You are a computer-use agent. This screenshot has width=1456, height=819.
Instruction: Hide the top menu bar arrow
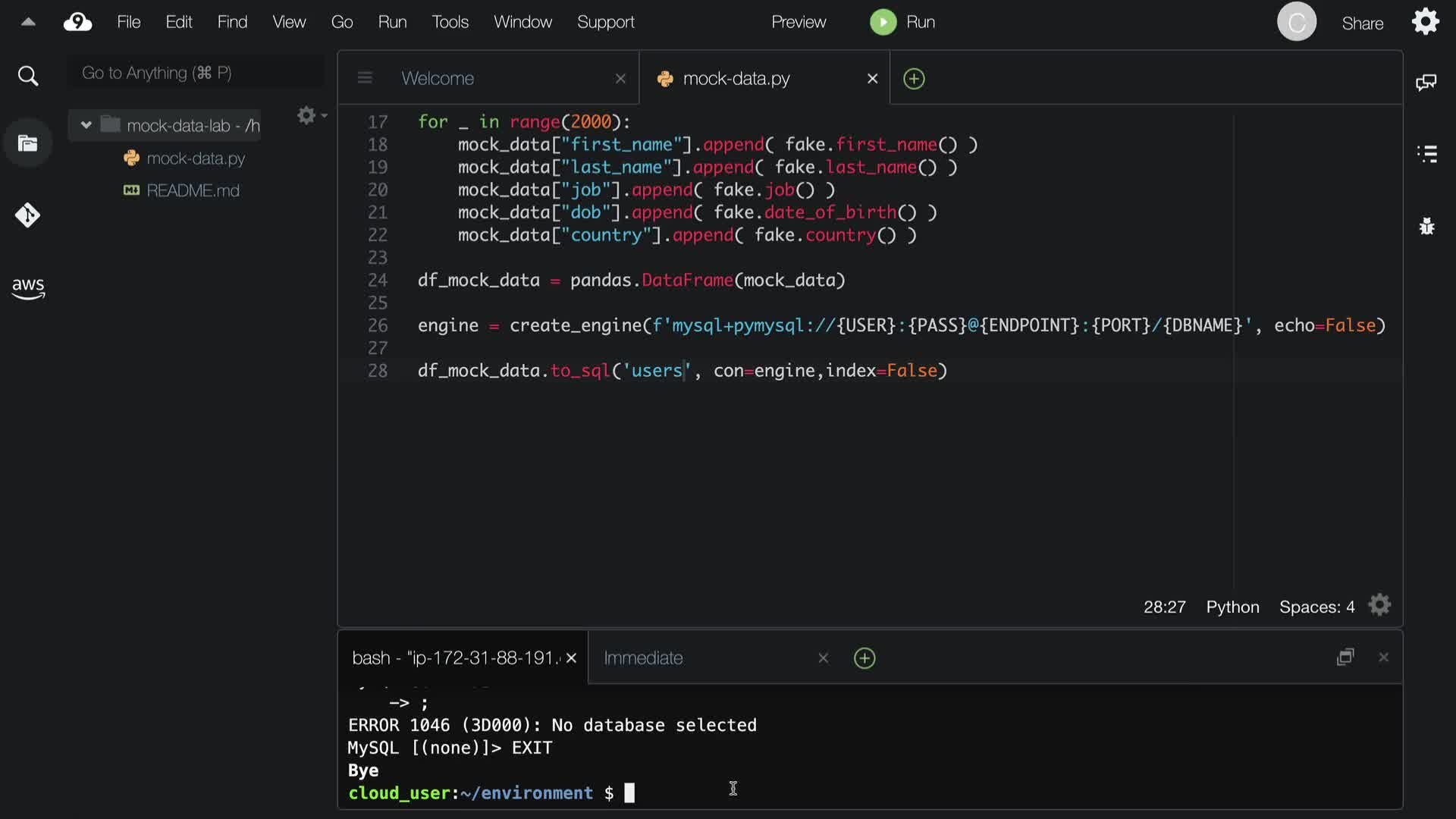click(x=28, y=22)
